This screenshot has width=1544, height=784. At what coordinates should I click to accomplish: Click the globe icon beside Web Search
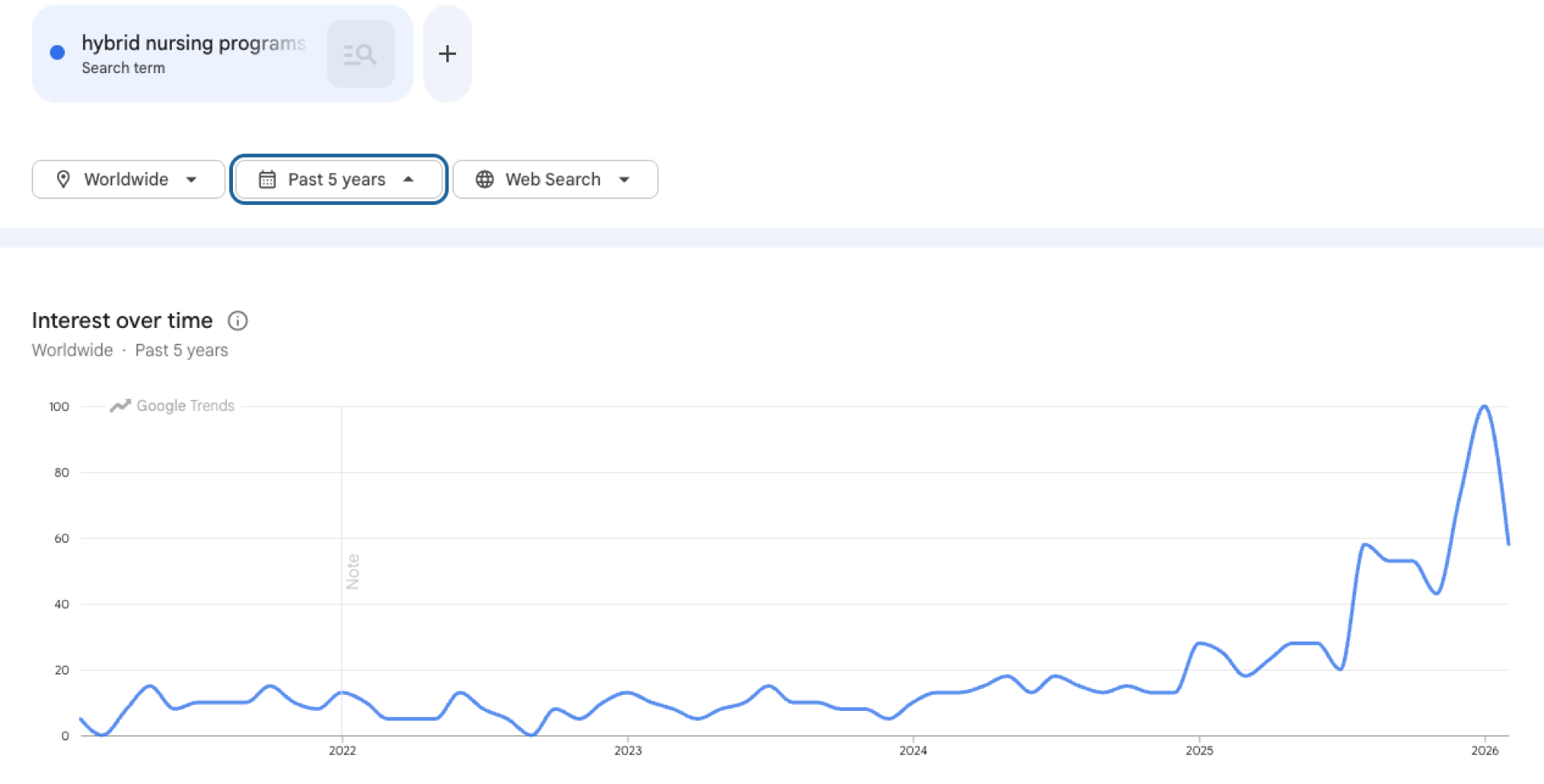[485, 179]
